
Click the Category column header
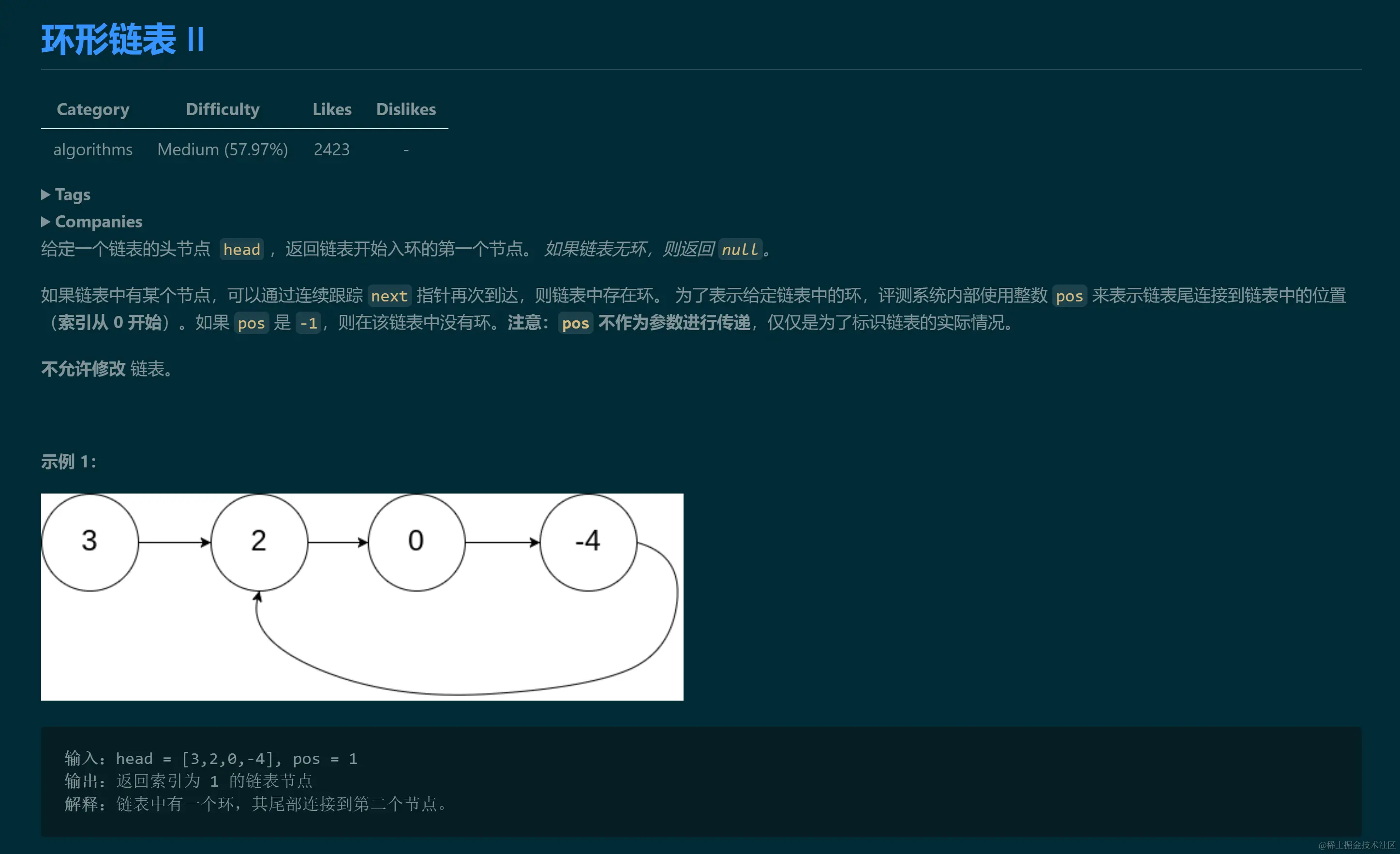(x=92, y=109)
